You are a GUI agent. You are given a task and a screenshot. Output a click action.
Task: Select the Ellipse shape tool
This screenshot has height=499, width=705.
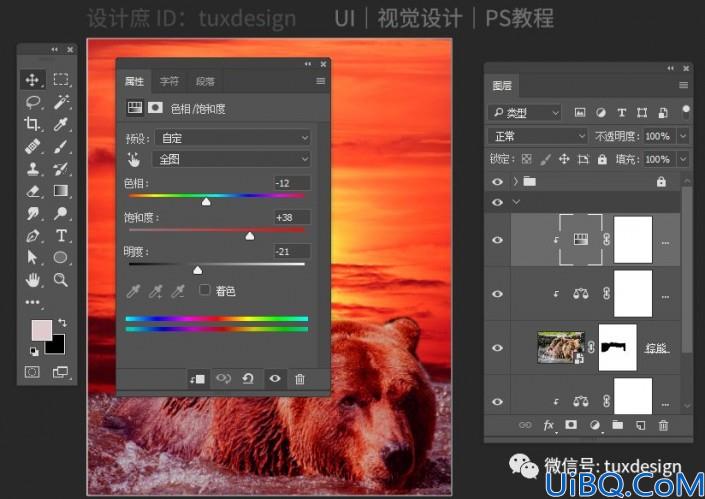(60, 257)
